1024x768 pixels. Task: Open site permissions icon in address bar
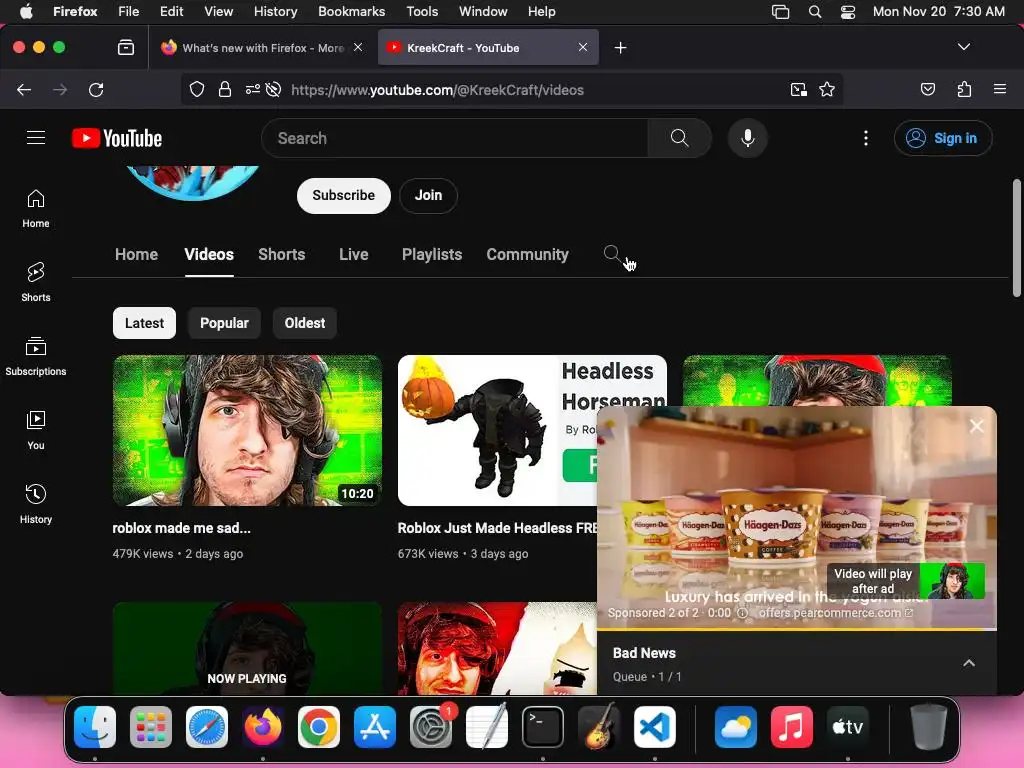[253, 89]
